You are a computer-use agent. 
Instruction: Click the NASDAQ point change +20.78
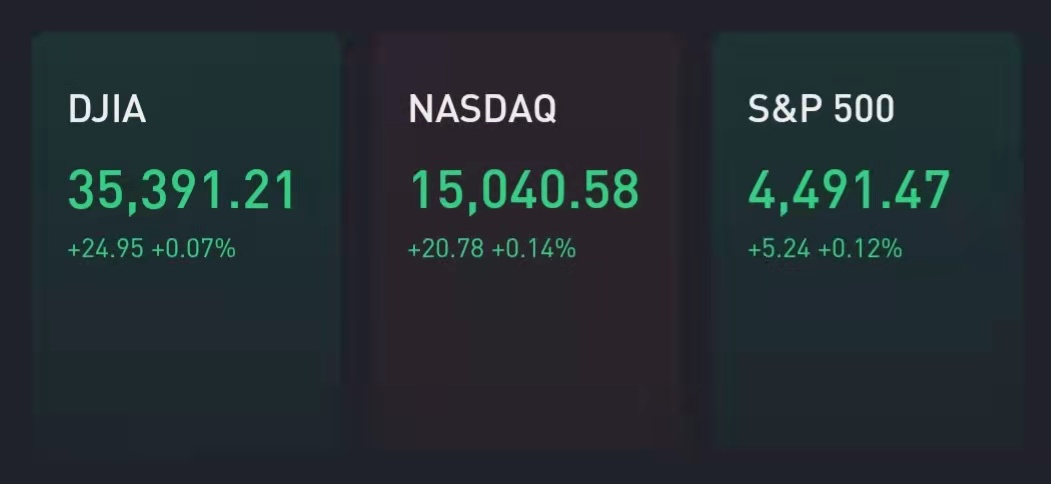point(446,249)
